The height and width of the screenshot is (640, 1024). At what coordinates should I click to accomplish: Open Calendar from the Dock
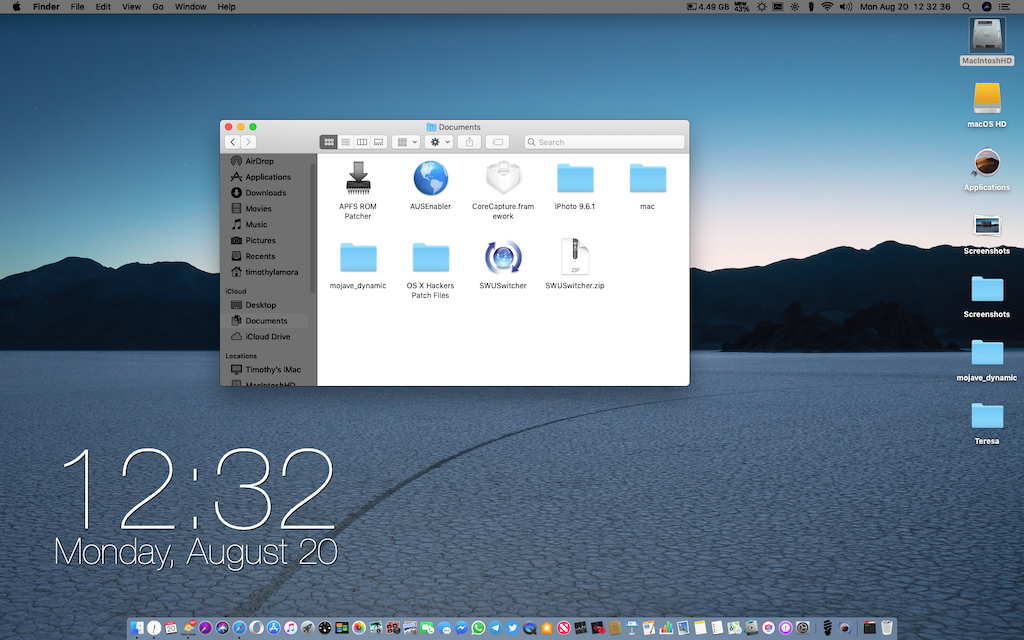(171, 628)
